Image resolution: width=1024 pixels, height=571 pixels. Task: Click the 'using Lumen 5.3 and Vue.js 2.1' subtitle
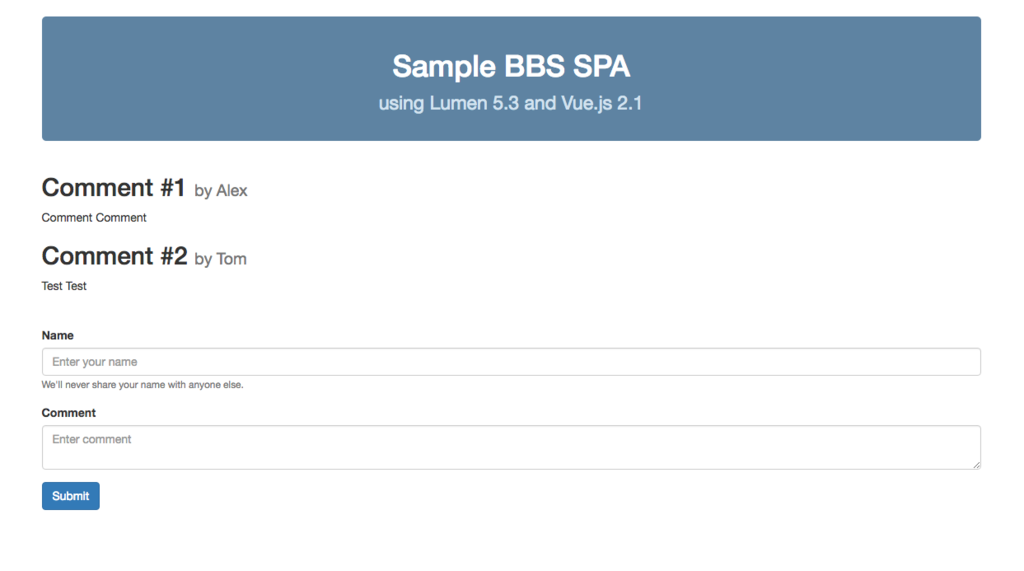tap(511, 103)
